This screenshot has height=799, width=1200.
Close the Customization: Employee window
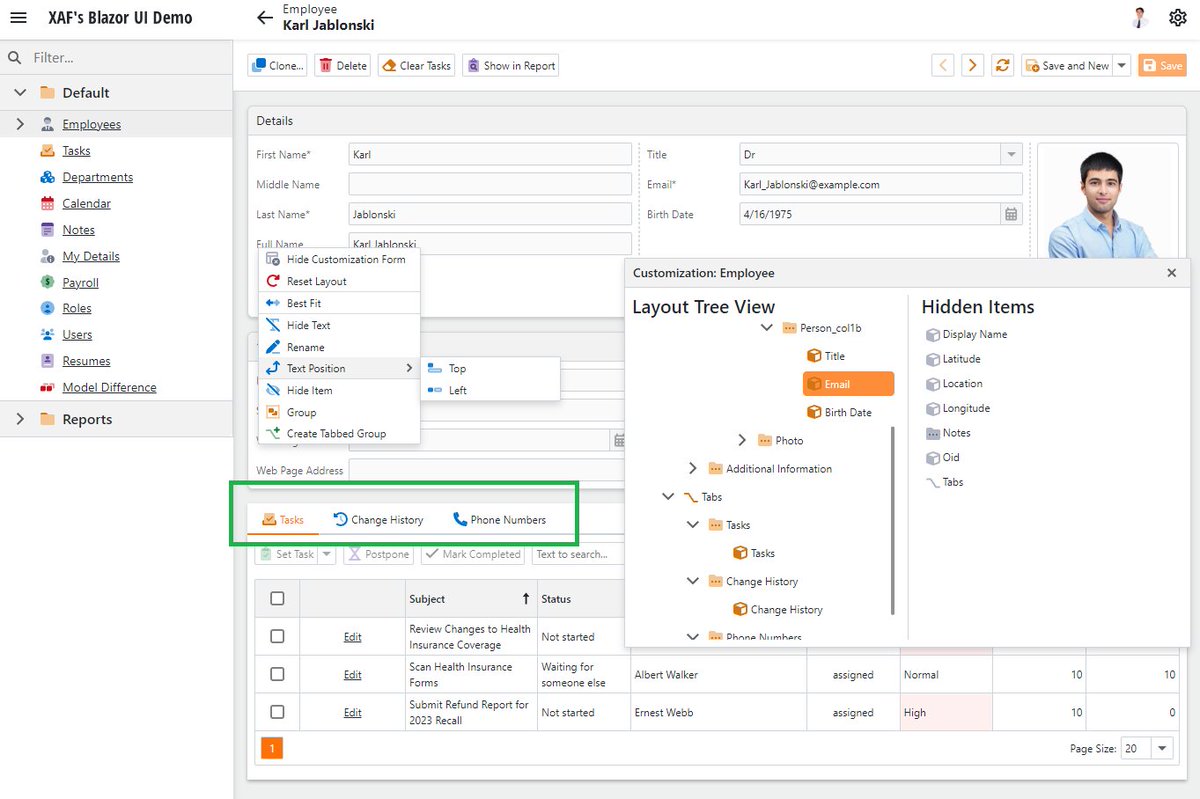[1172, 273]
